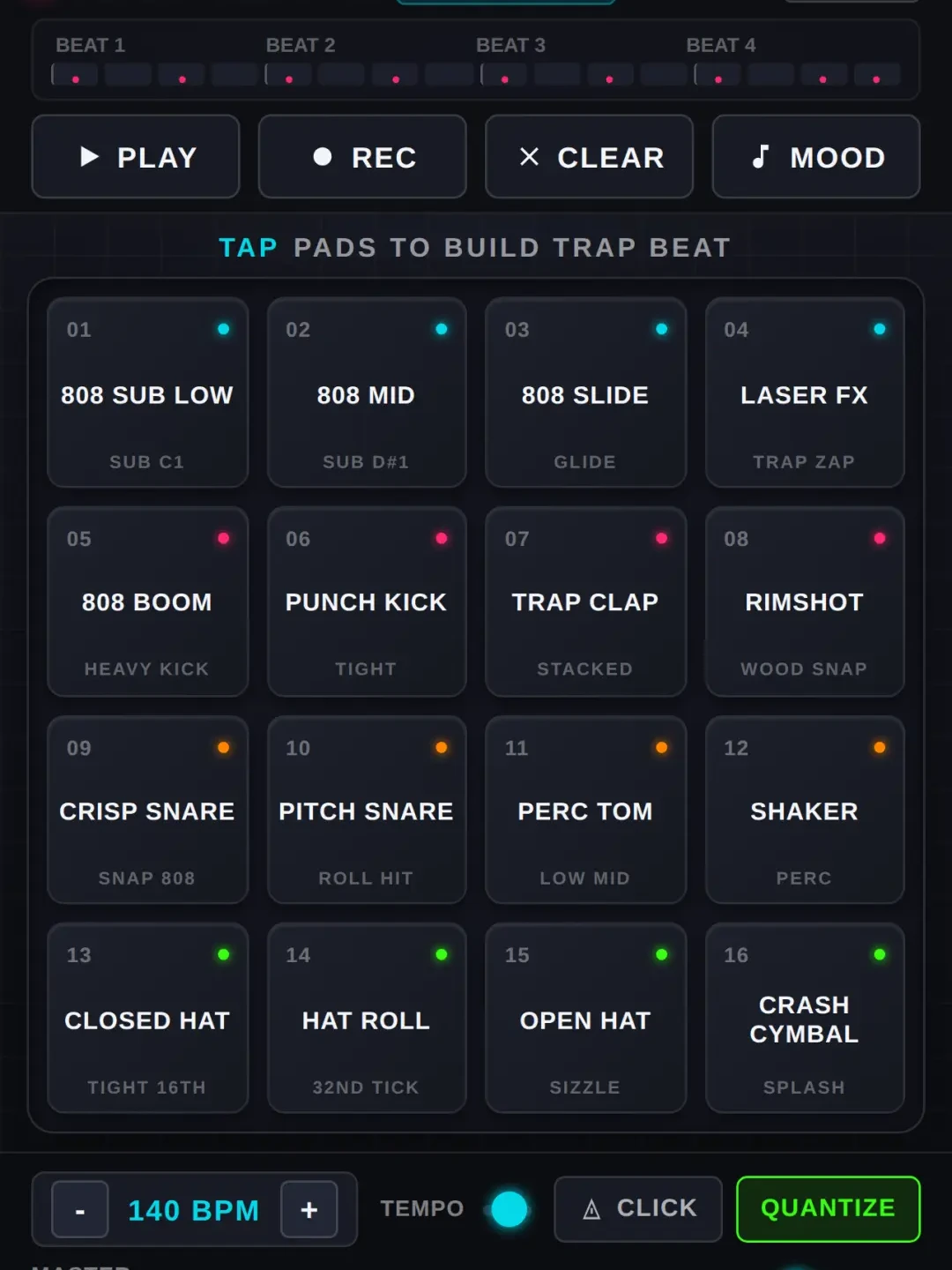The height and width of the screenshot is (1270, 952).
Task: Click the REC record button
Action: coord(362,157)
